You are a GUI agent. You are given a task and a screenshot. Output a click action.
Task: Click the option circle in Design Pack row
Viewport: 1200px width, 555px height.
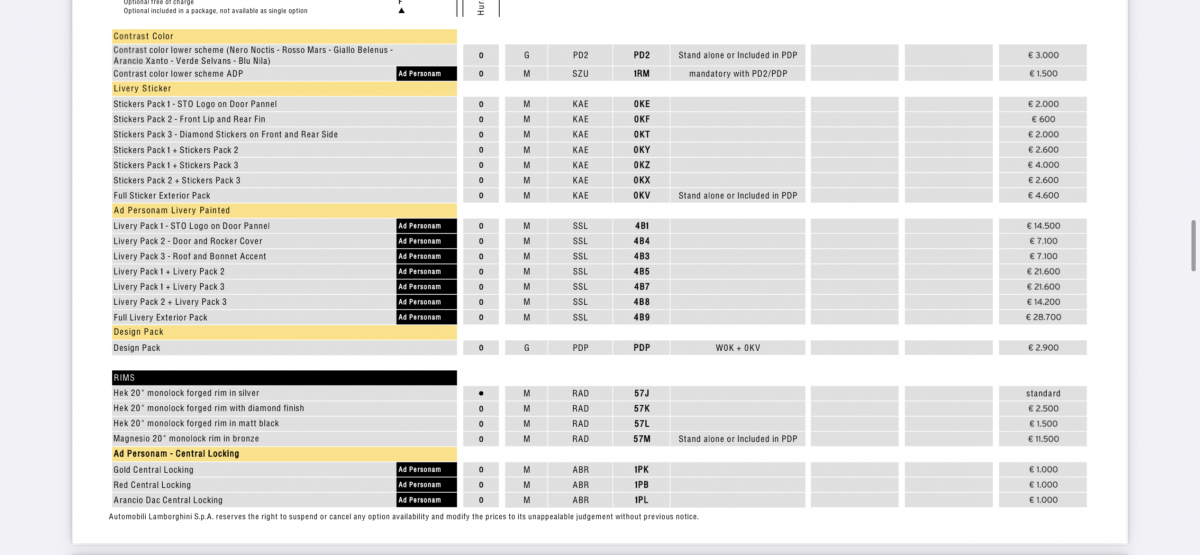(481, 348)
